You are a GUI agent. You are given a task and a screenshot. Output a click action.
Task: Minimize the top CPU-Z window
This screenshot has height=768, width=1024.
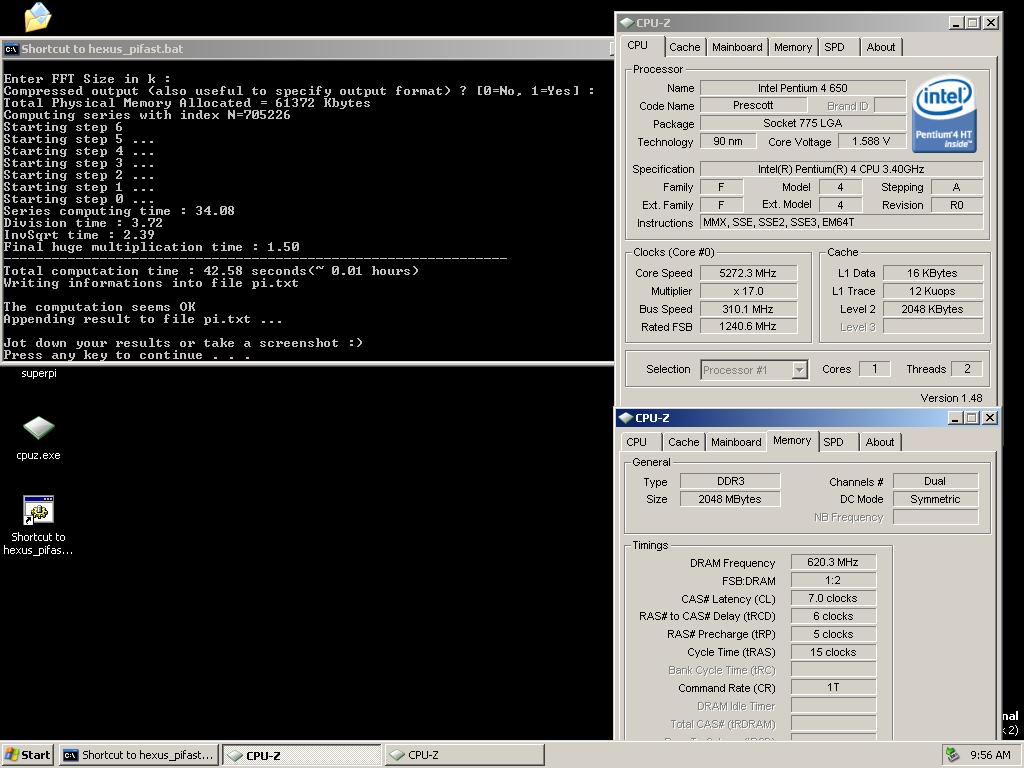(957, 23)
